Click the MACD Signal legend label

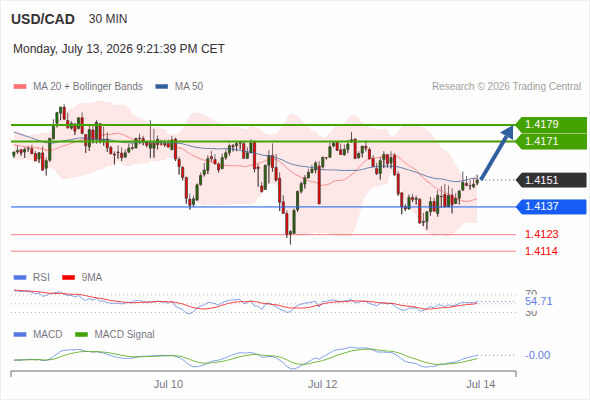[x=125, y=335]
